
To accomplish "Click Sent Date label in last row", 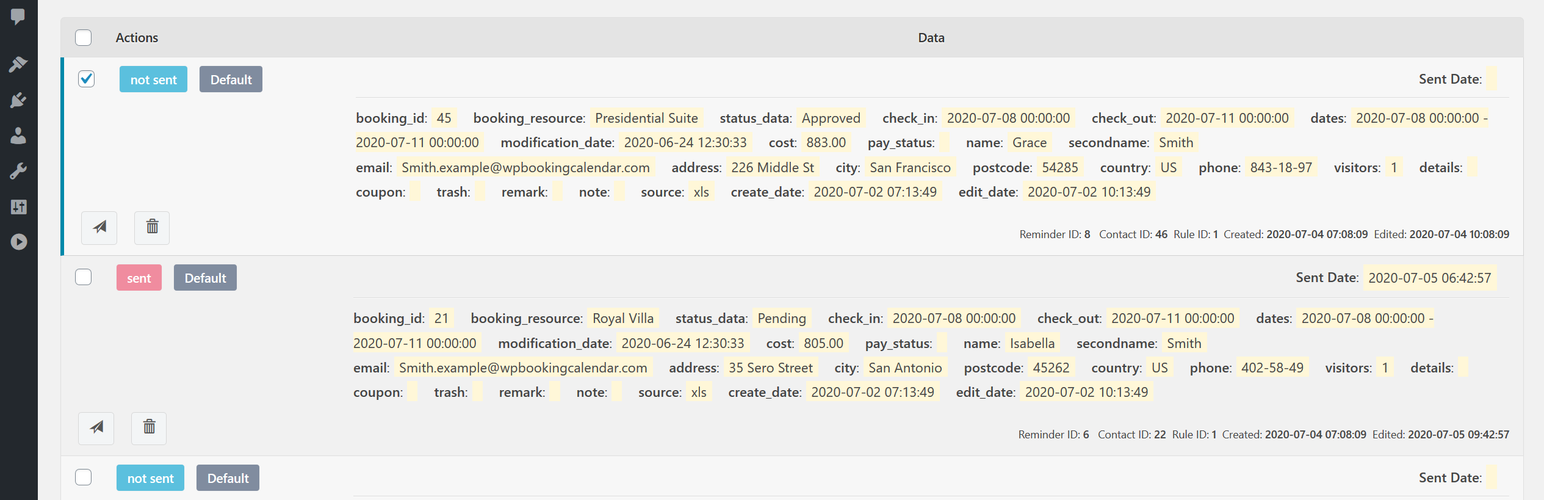I will [1450, 478].
